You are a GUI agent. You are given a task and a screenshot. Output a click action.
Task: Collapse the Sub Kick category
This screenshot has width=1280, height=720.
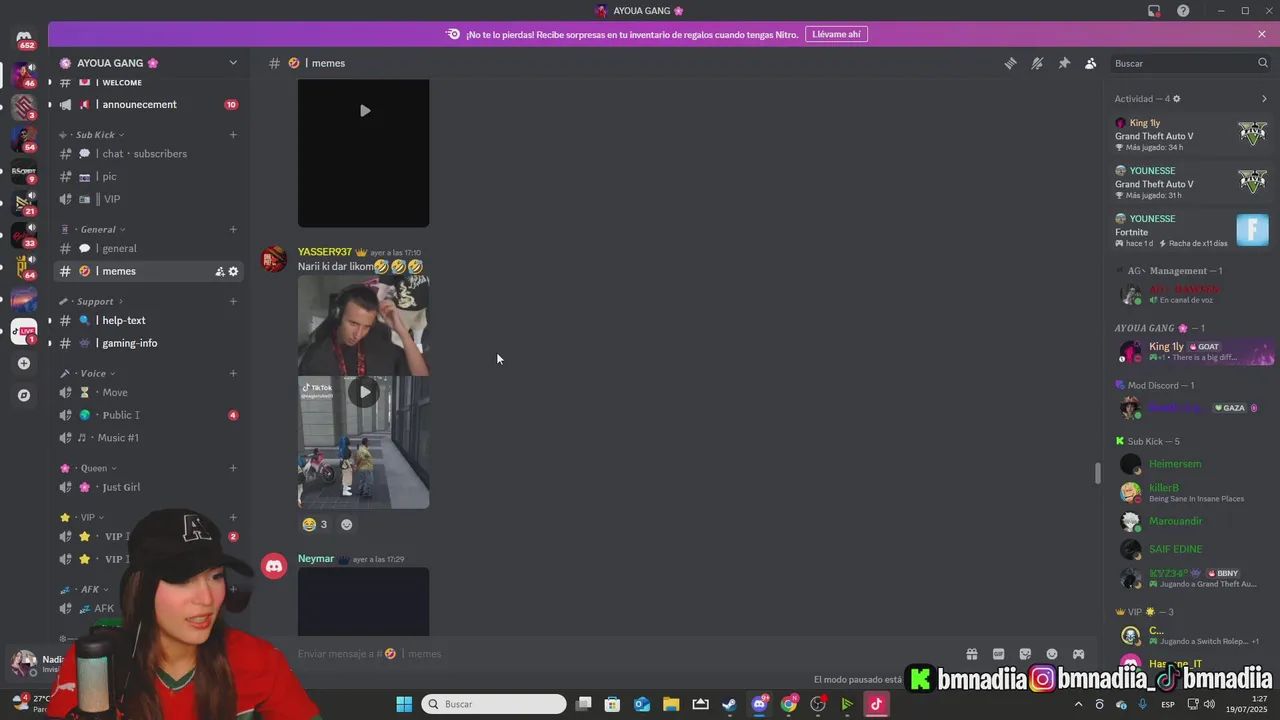(96, 135)
